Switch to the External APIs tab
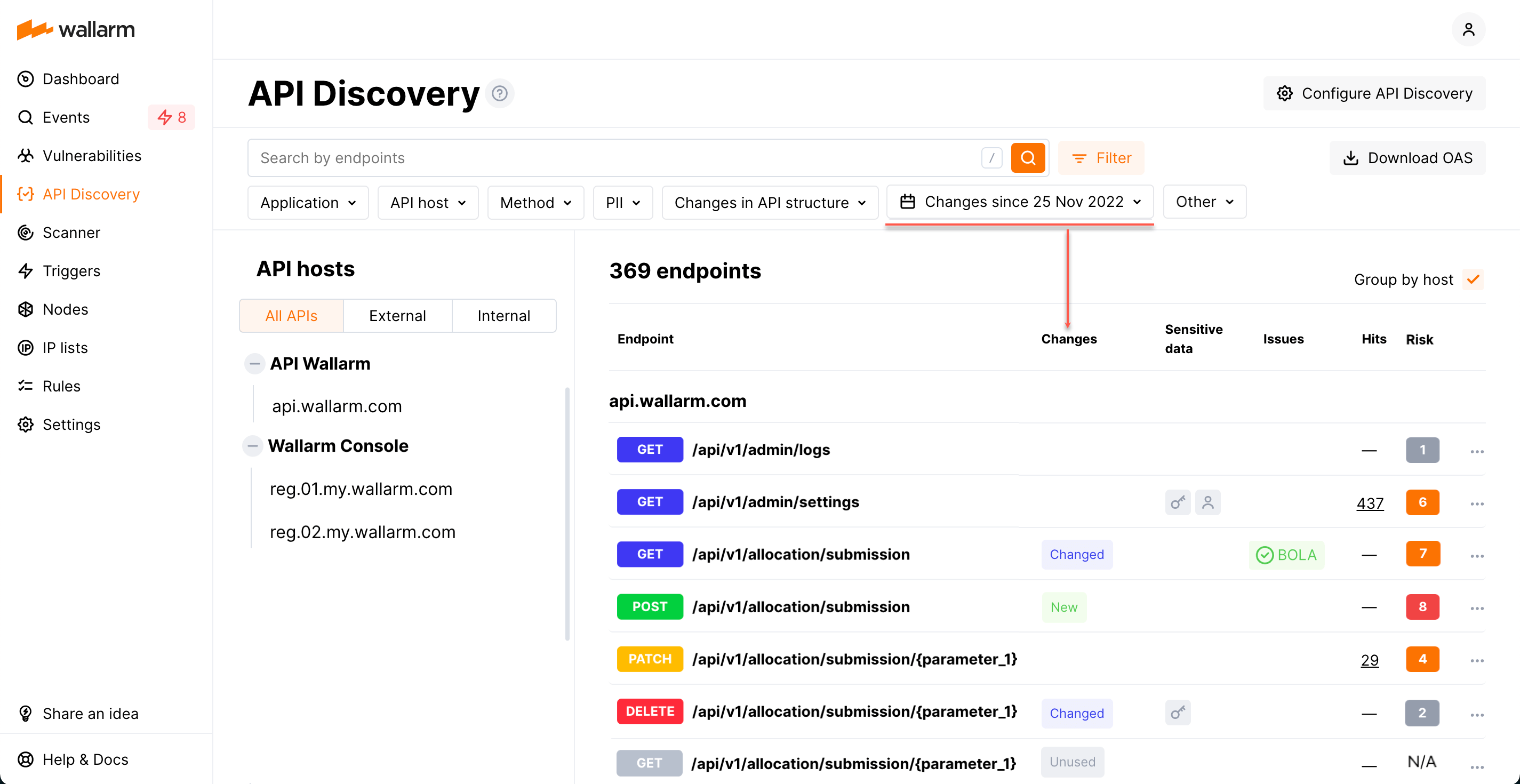 point(397,316)
